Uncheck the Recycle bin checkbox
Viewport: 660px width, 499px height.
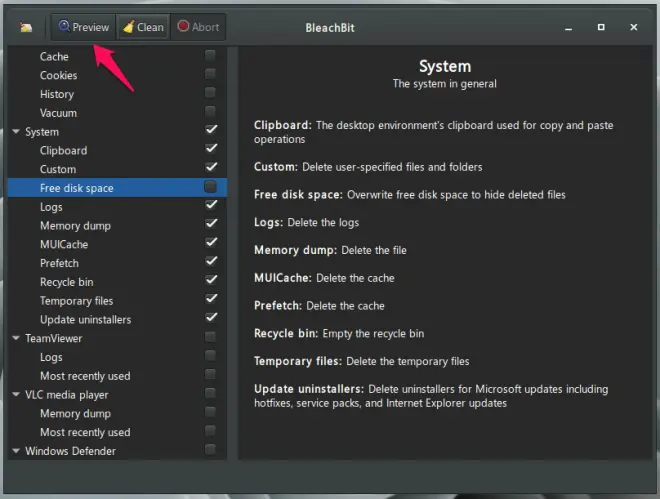pyautogui.click(x=211, y=280)
